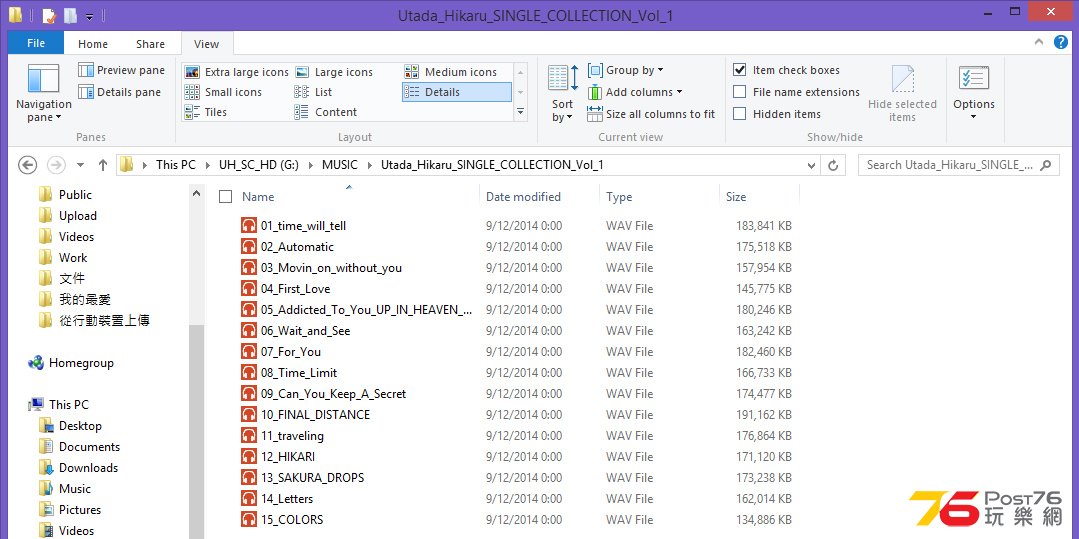Switch to List layout
This screenshot has height=539, width=1079.
[314, 92]
